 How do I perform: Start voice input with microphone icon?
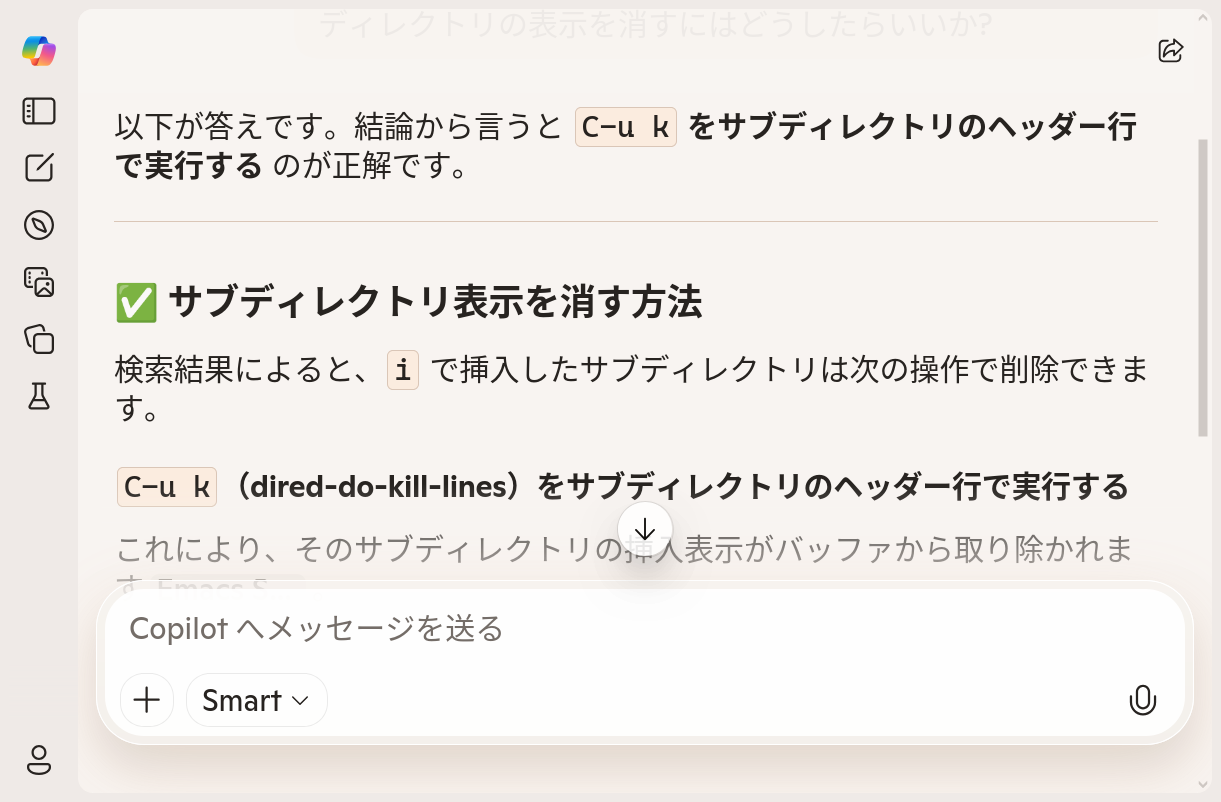[1142, 700]
